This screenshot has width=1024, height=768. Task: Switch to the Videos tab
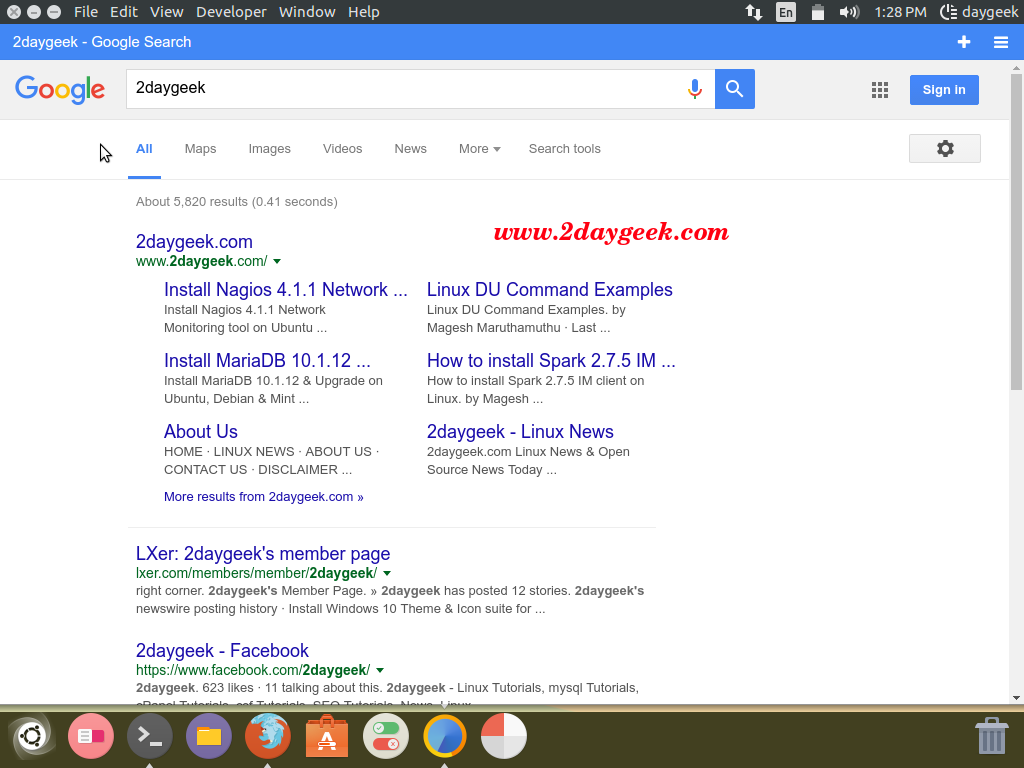tap(342, 149)
